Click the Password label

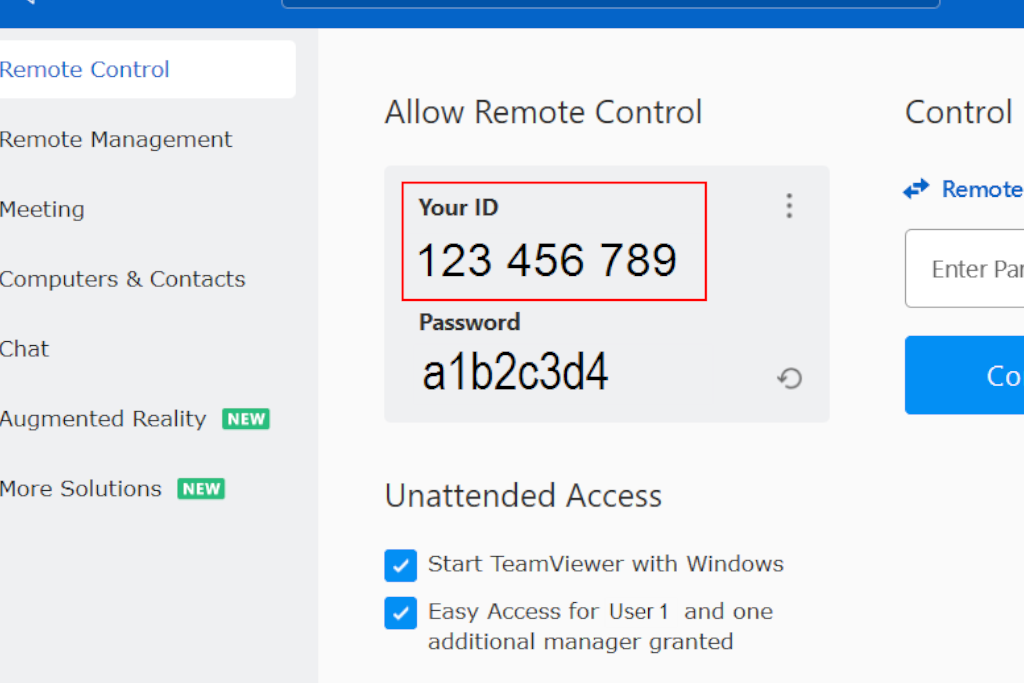[x=470, y=322]
